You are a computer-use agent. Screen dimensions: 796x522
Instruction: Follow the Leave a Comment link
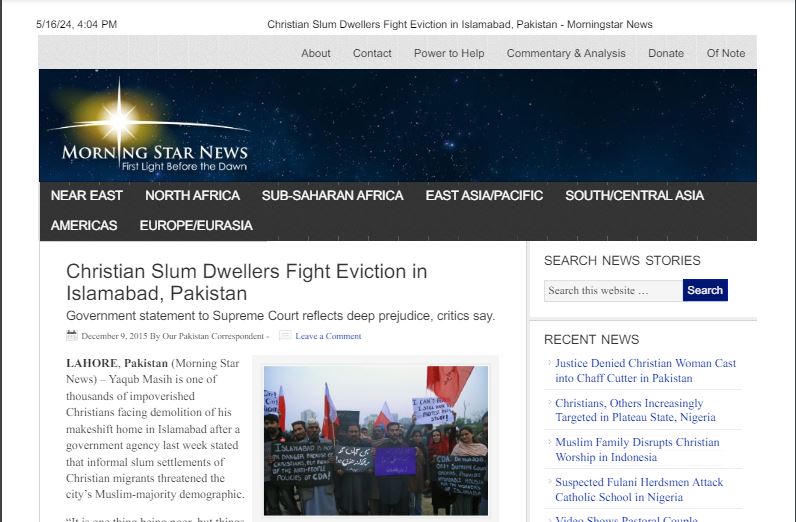point(328,336)
